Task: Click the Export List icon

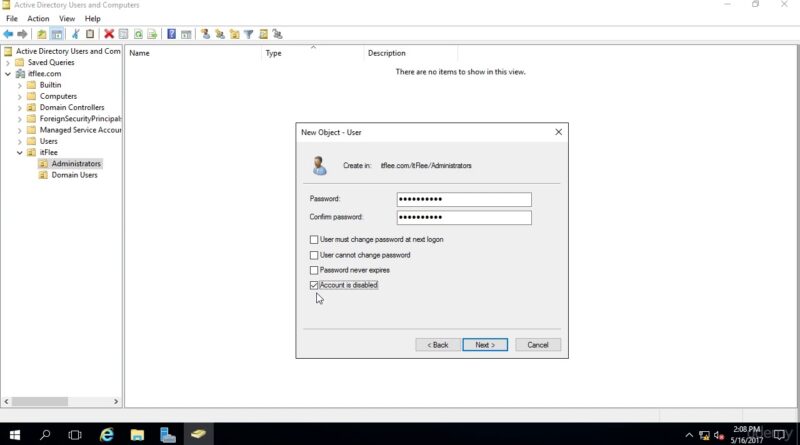Action: click(152, 34)
